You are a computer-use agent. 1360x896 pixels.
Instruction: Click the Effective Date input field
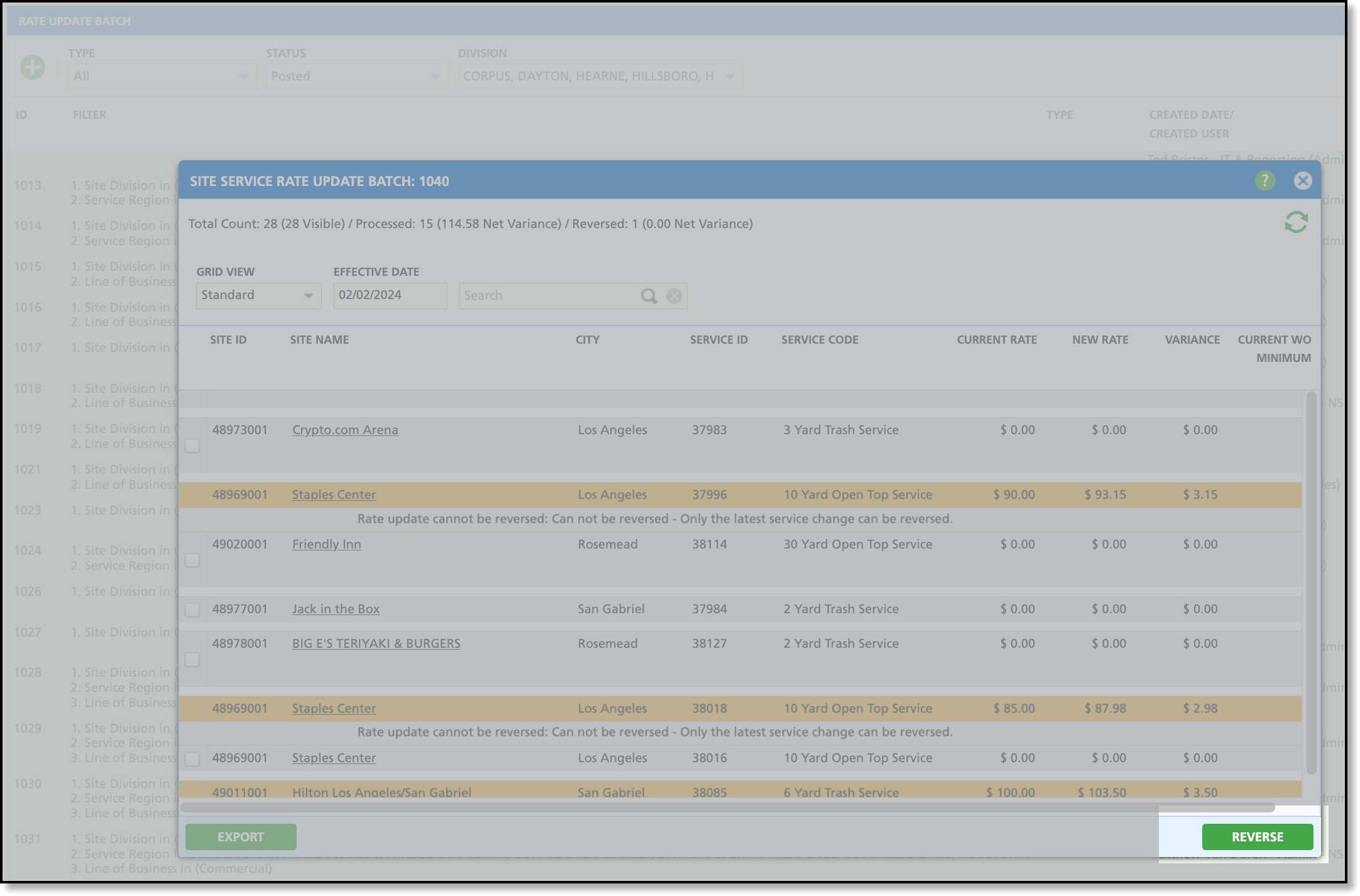coord(390,296)
